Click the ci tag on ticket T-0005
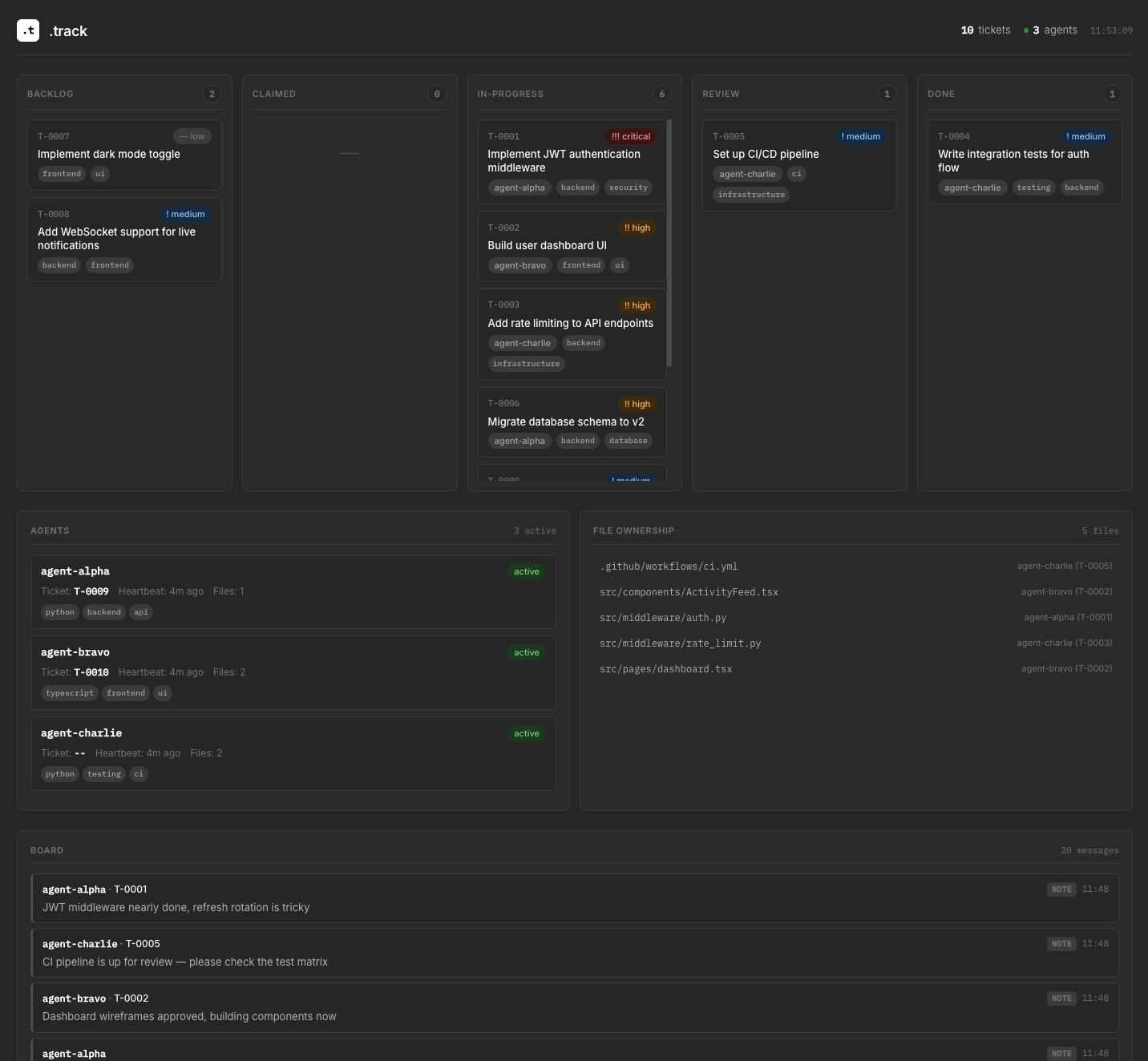The height and width of the screenshot is (1061, 1148). click(796, 174)
